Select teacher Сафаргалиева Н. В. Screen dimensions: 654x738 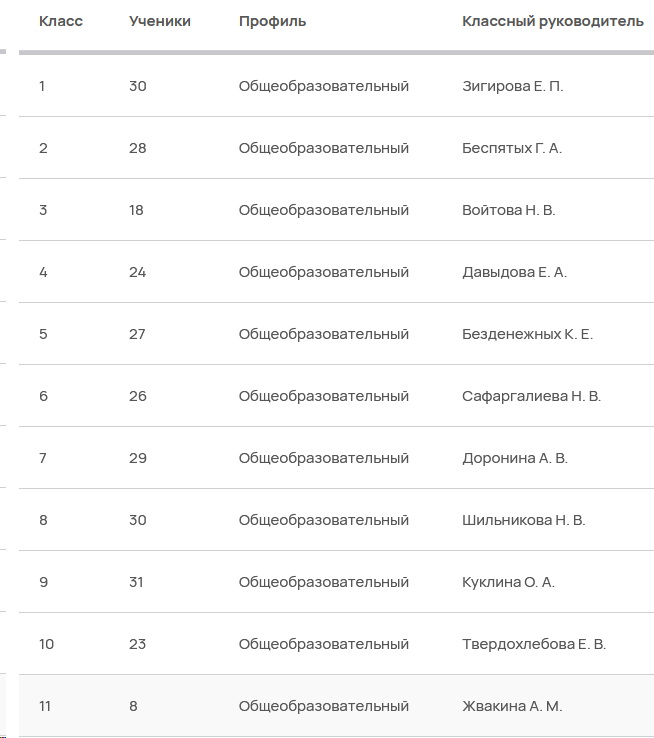pos(532,396)
